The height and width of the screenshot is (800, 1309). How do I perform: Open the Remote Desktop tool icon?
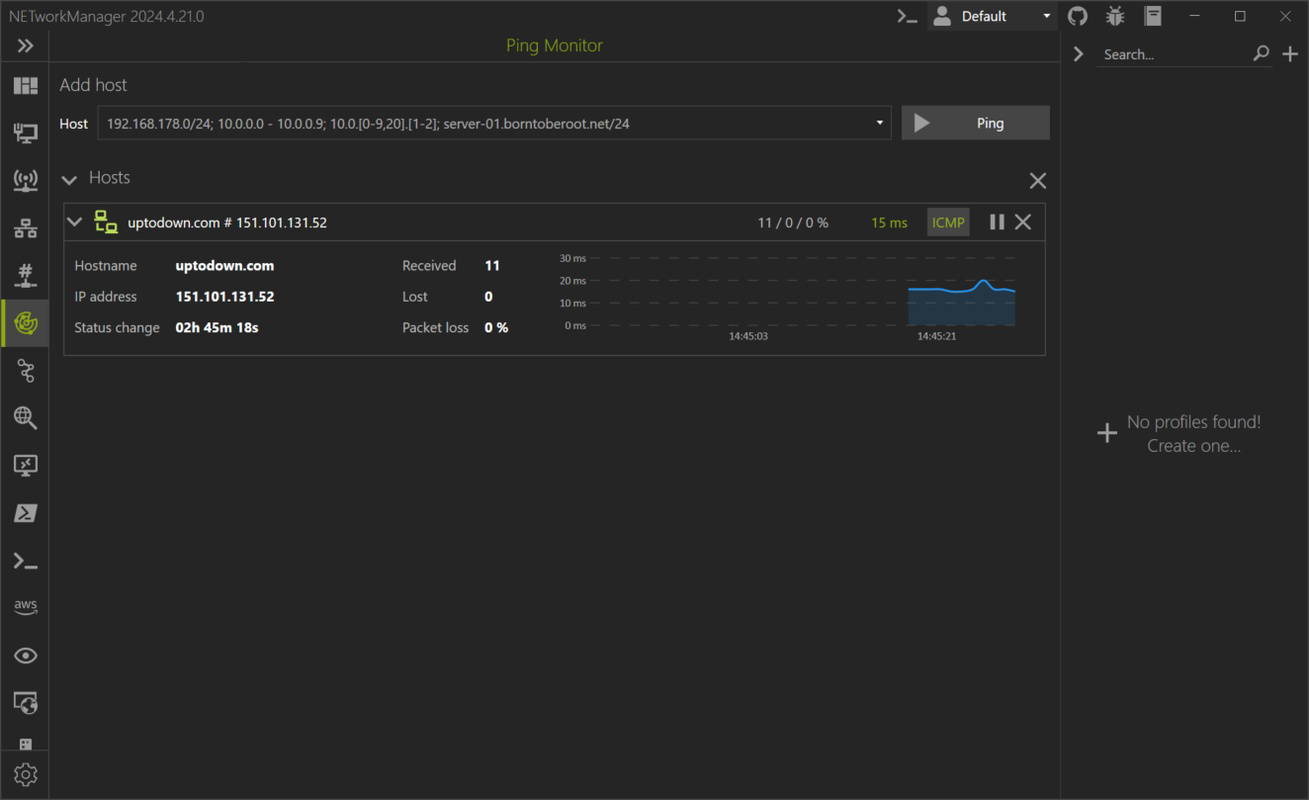pyautogui.click(x=25, y=465)
